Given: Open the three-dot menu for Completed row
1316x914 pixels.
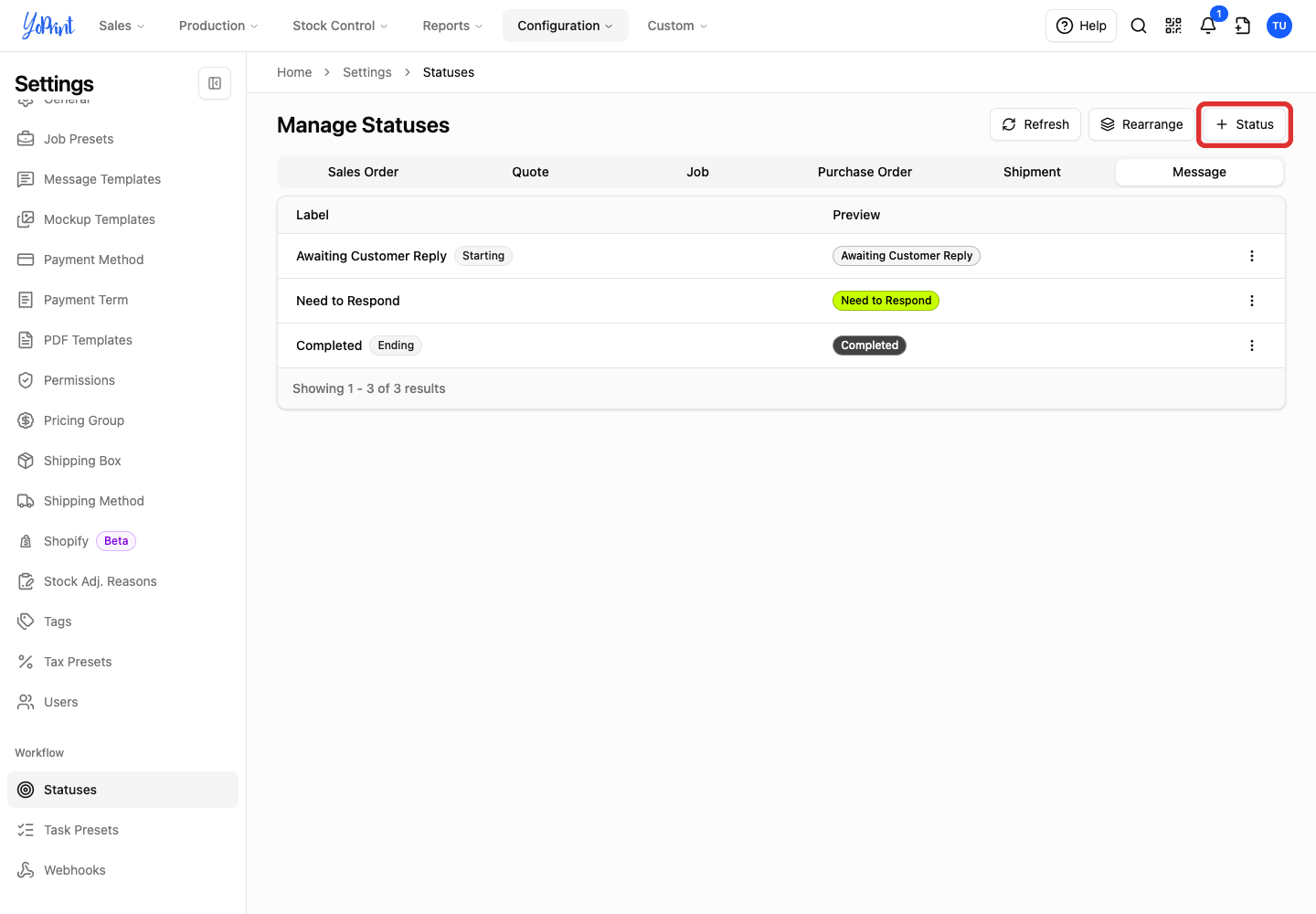Looking at the screenshot, I should [1252, 345].
